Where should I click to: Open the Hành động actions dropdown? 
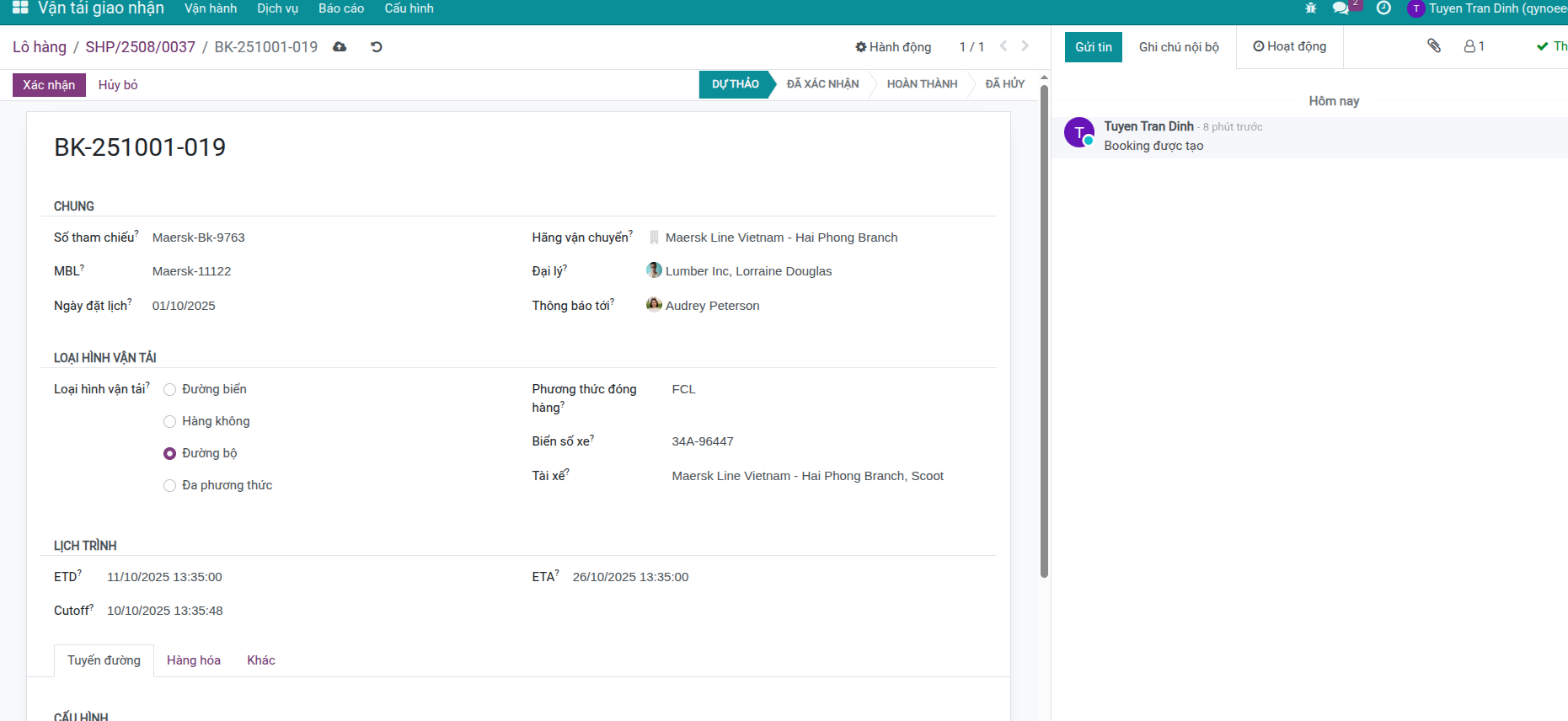coord(893,47)
